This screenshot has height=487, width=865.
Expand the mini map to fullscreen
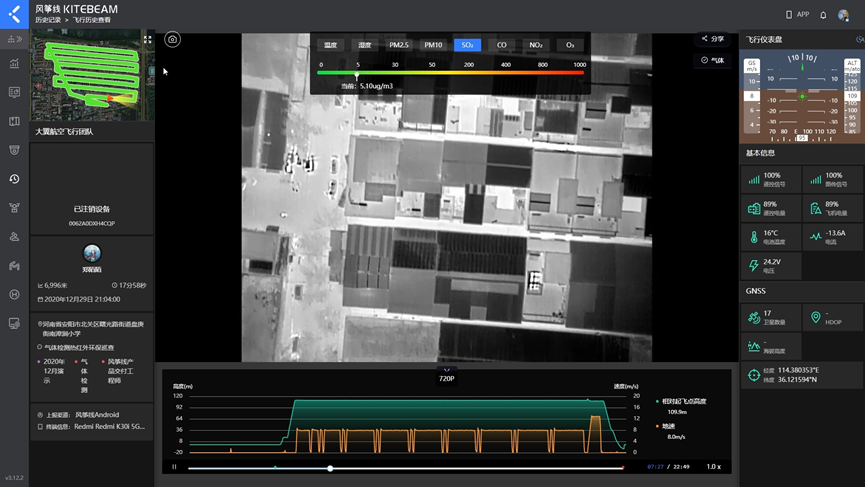click(x=148, y=39)
